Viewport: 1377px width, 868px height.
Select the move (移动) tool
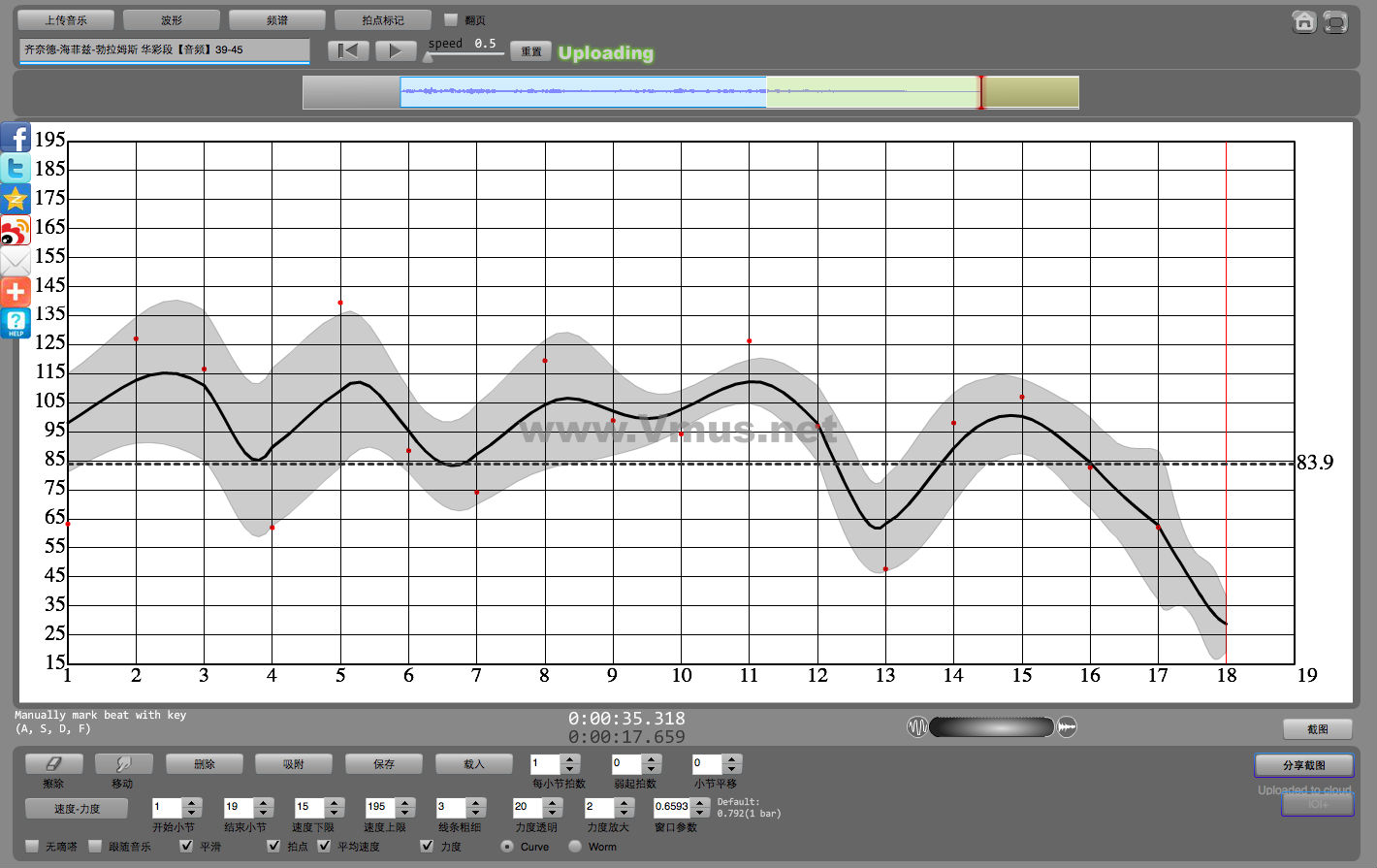123,764
